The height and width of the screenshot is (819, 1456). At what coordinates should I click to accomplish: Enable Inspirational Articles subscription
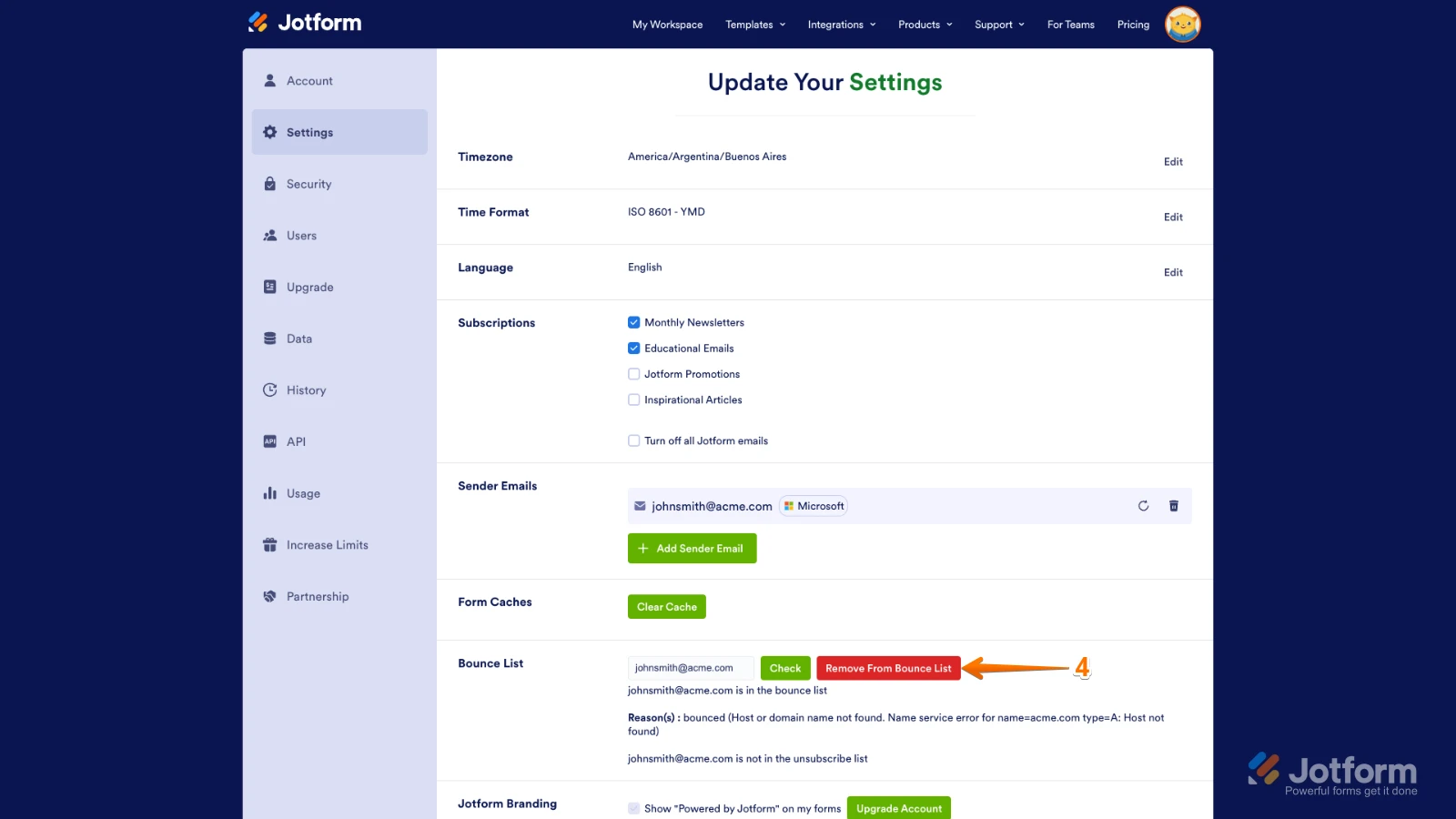[633, 399]
